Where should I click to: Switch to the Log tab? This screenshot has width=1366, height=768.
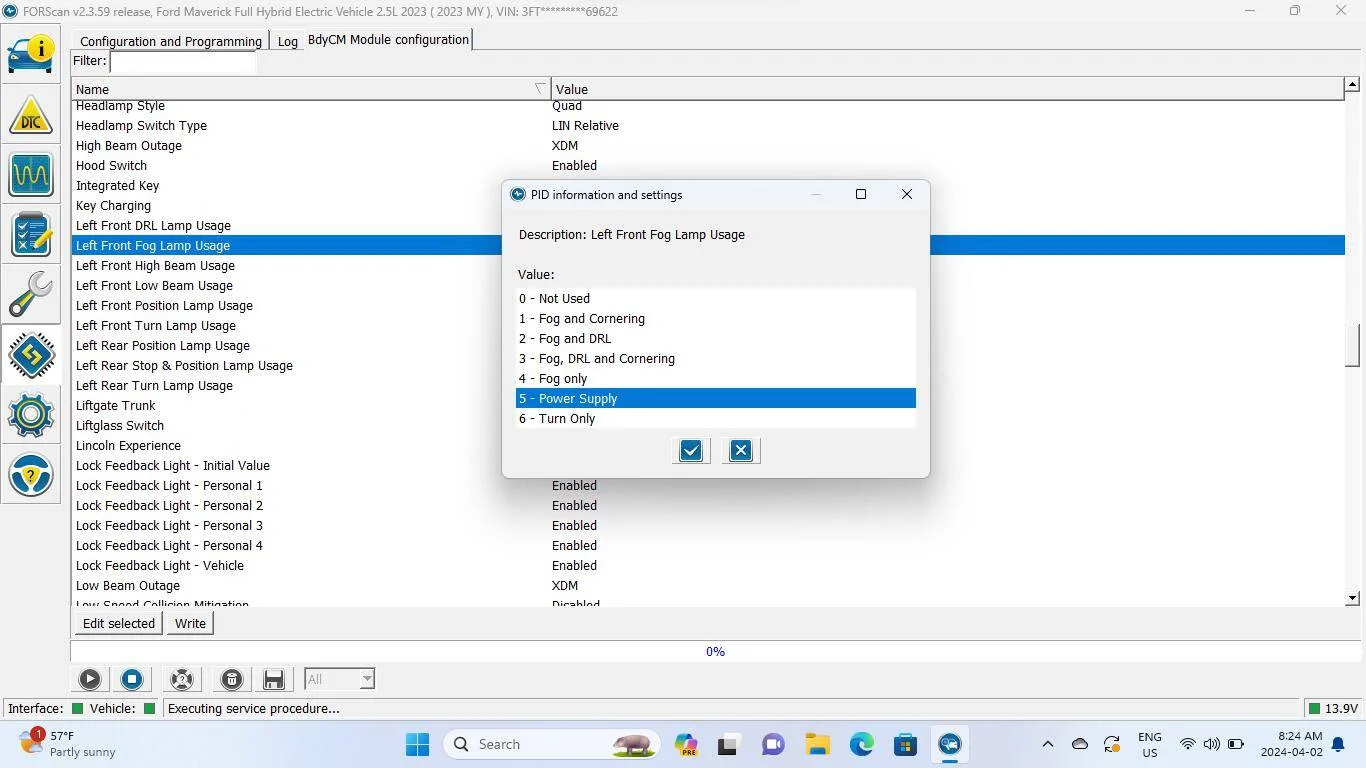(x=288, y=41)
